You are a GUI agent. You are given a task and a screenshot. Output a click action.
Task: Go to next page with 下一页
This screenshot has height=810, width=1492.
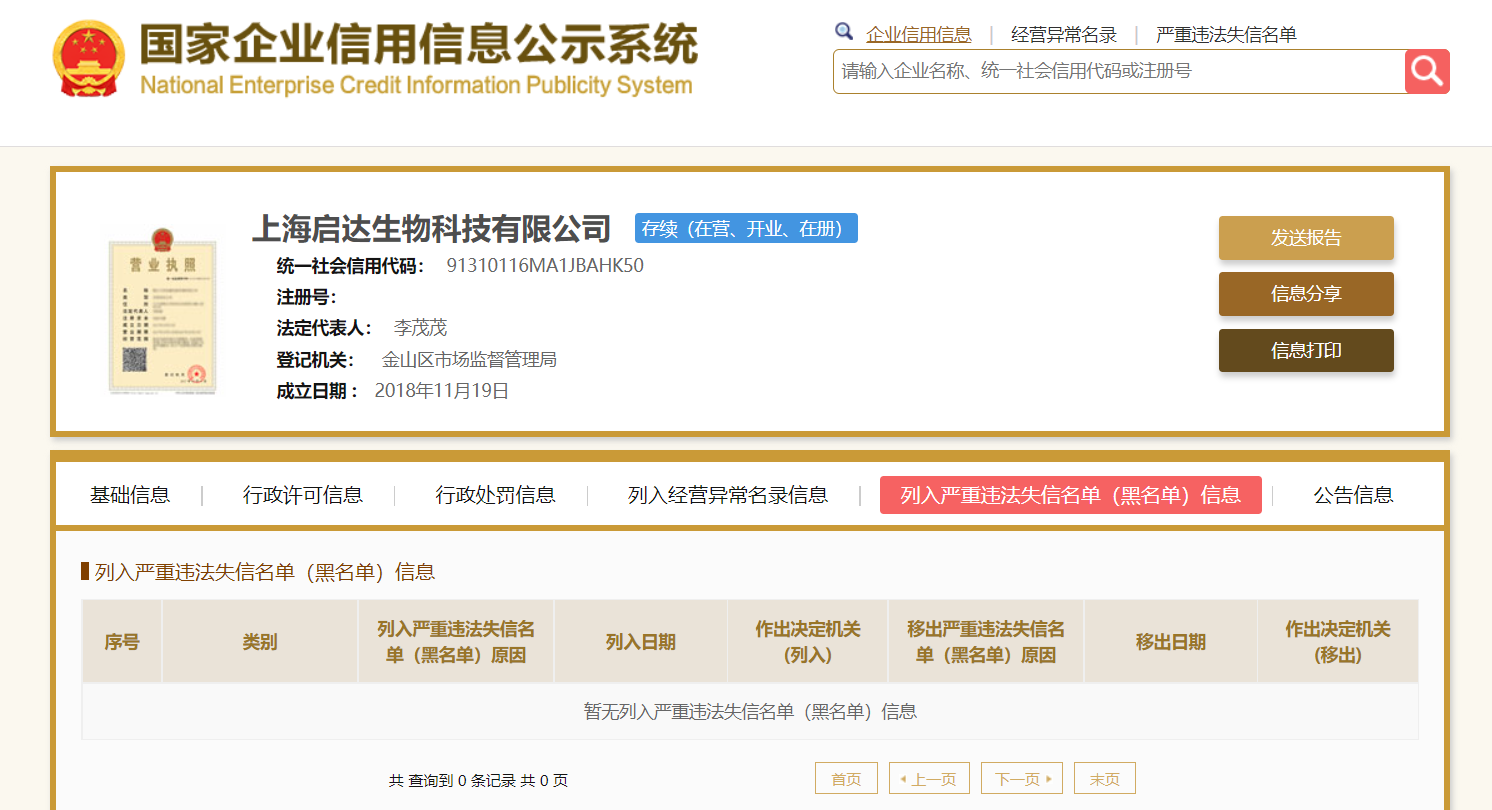(x=1022, y=779)
